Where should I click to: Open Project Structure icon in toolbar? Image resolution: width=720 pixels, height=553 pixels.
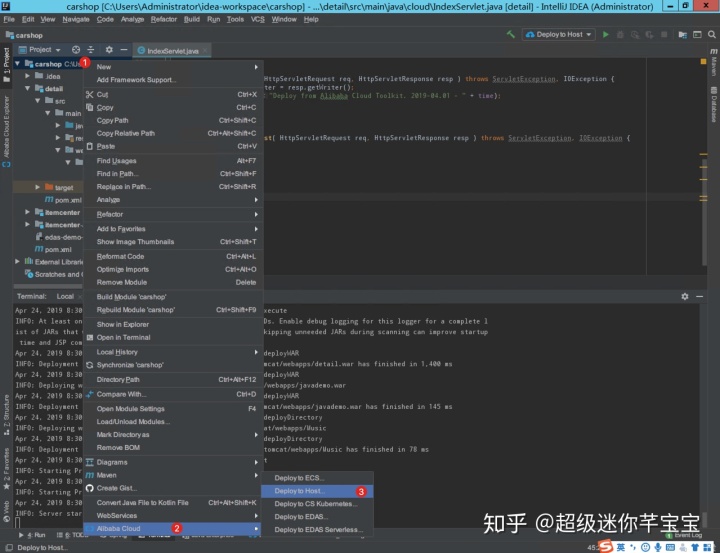point(682,34)
